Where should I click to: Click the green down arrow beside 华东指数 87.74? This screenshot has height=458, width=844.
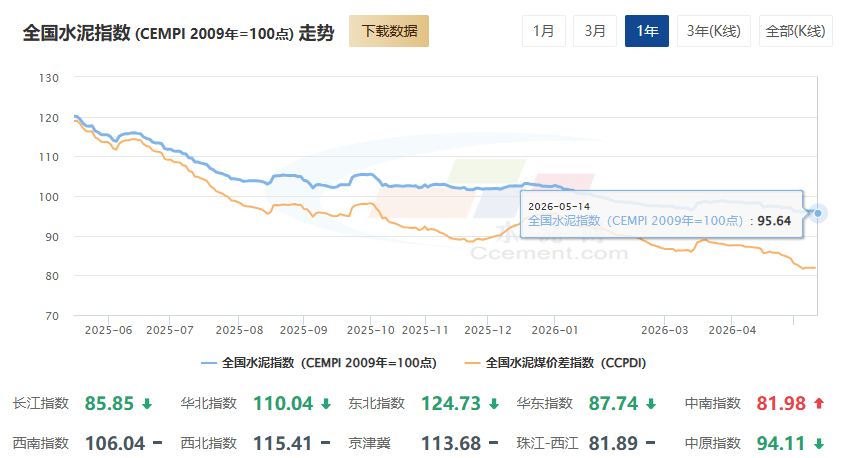pyautogui.click(x=651, y=404)
